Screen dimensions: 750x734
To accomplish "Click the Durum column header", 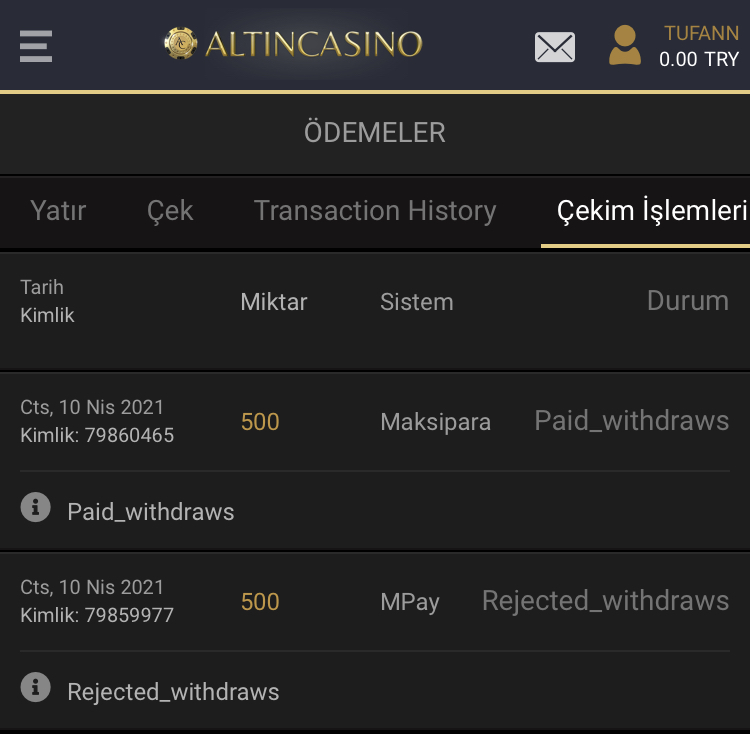I will click(x=688, y=301).
